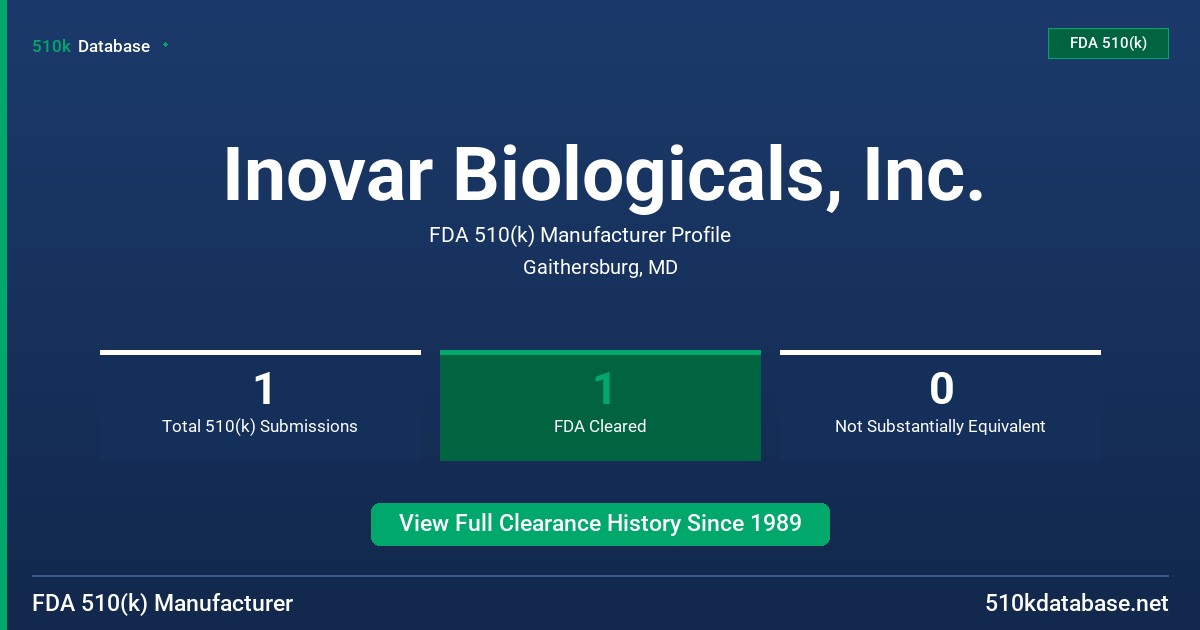
Task: Click the FDA 510(k) Manufacturer footer label
Action: coord(163,603)
